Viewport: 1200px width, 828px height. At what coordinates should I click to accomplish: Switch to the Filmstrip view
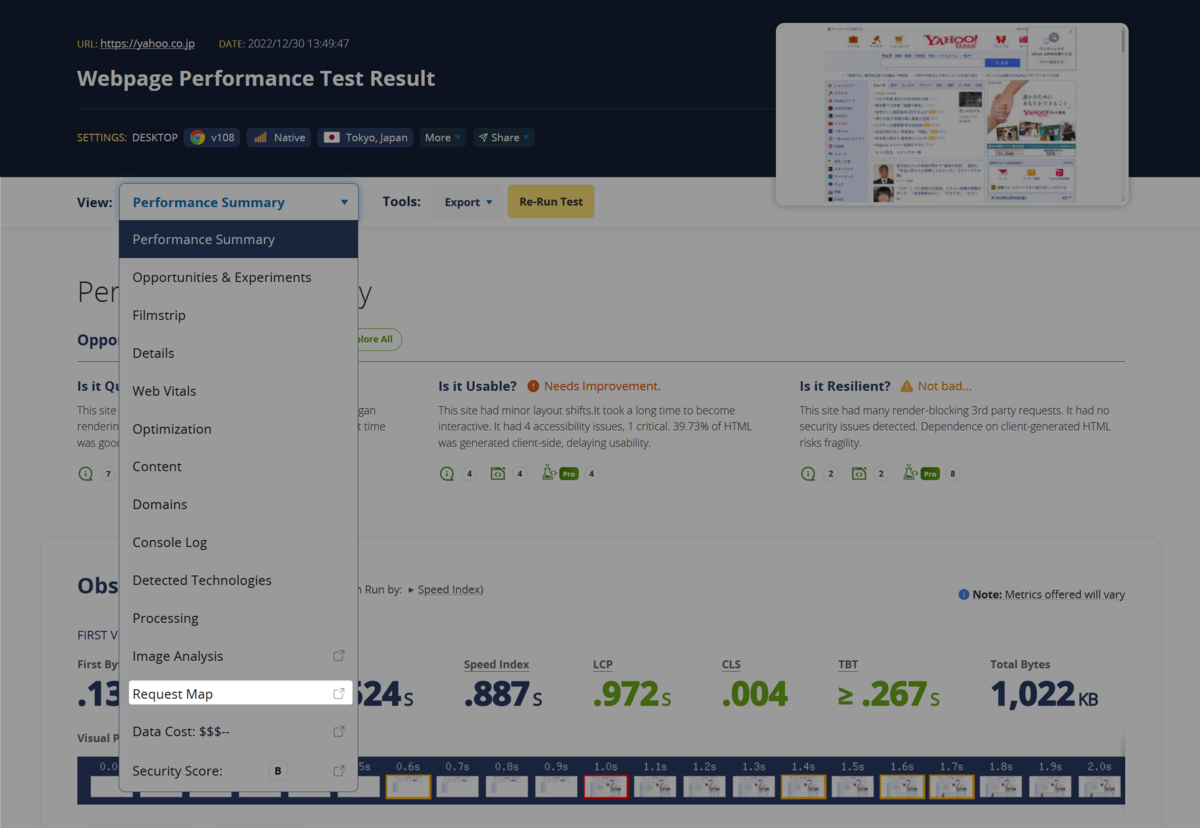click(239, 315)
